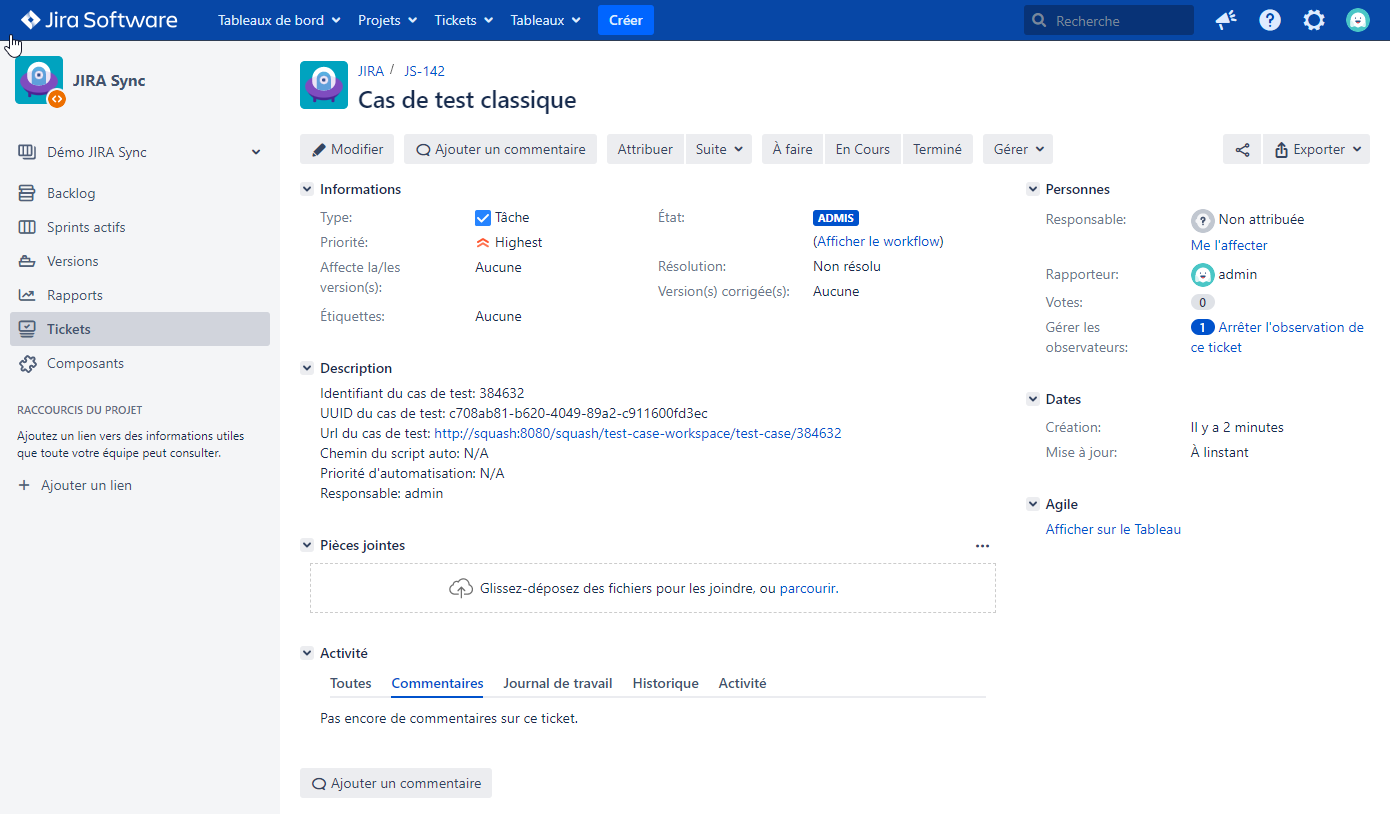
Task: Collapse the Description section
Action: [307, 367]
